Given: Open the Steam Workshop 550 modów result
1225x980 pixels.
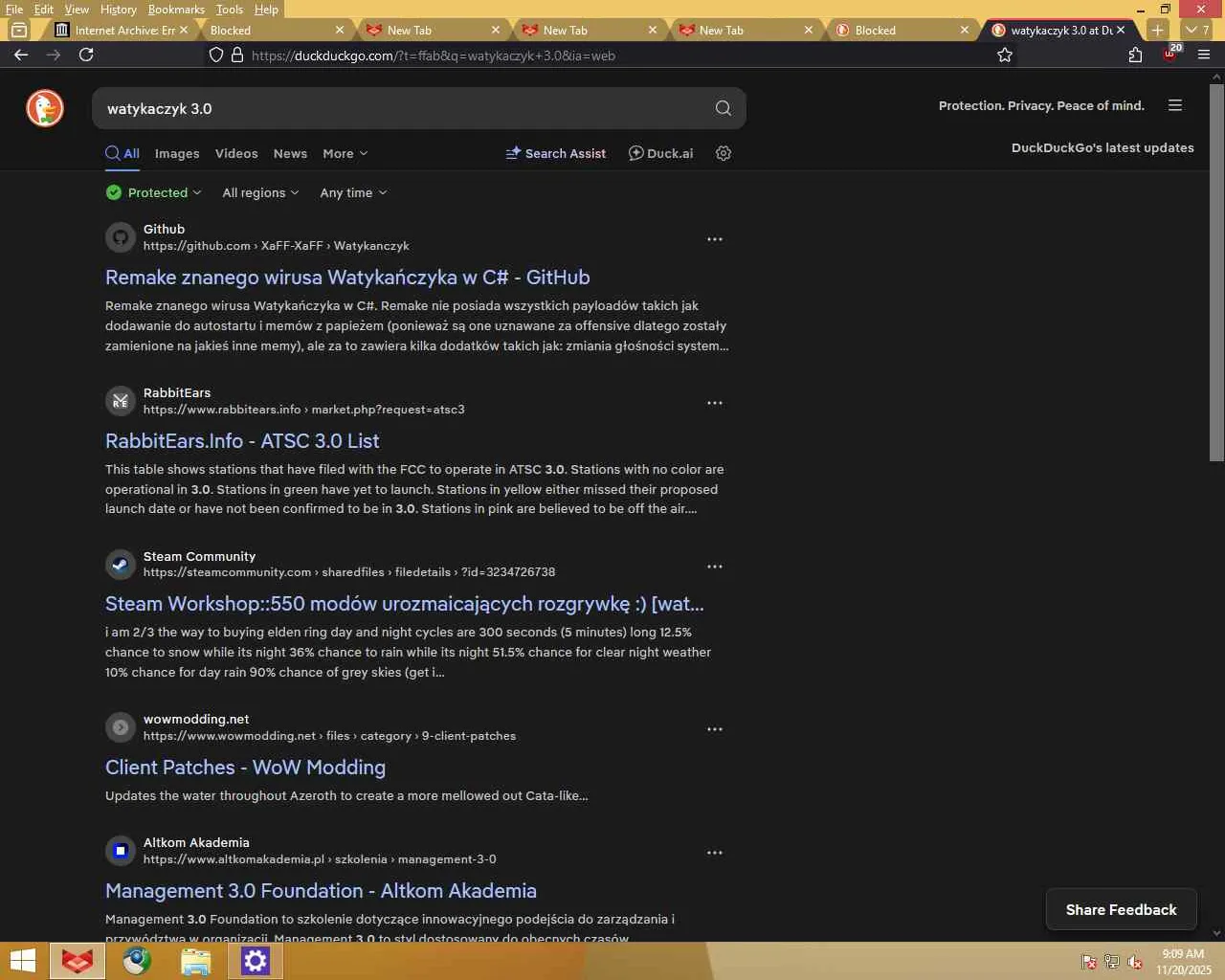Looking at the screenshot, I should tap(405, 604).
